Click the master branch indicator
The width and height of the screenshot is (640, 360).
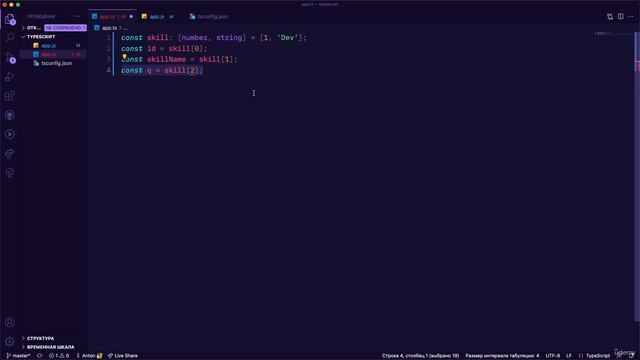(x=18, y=356)
